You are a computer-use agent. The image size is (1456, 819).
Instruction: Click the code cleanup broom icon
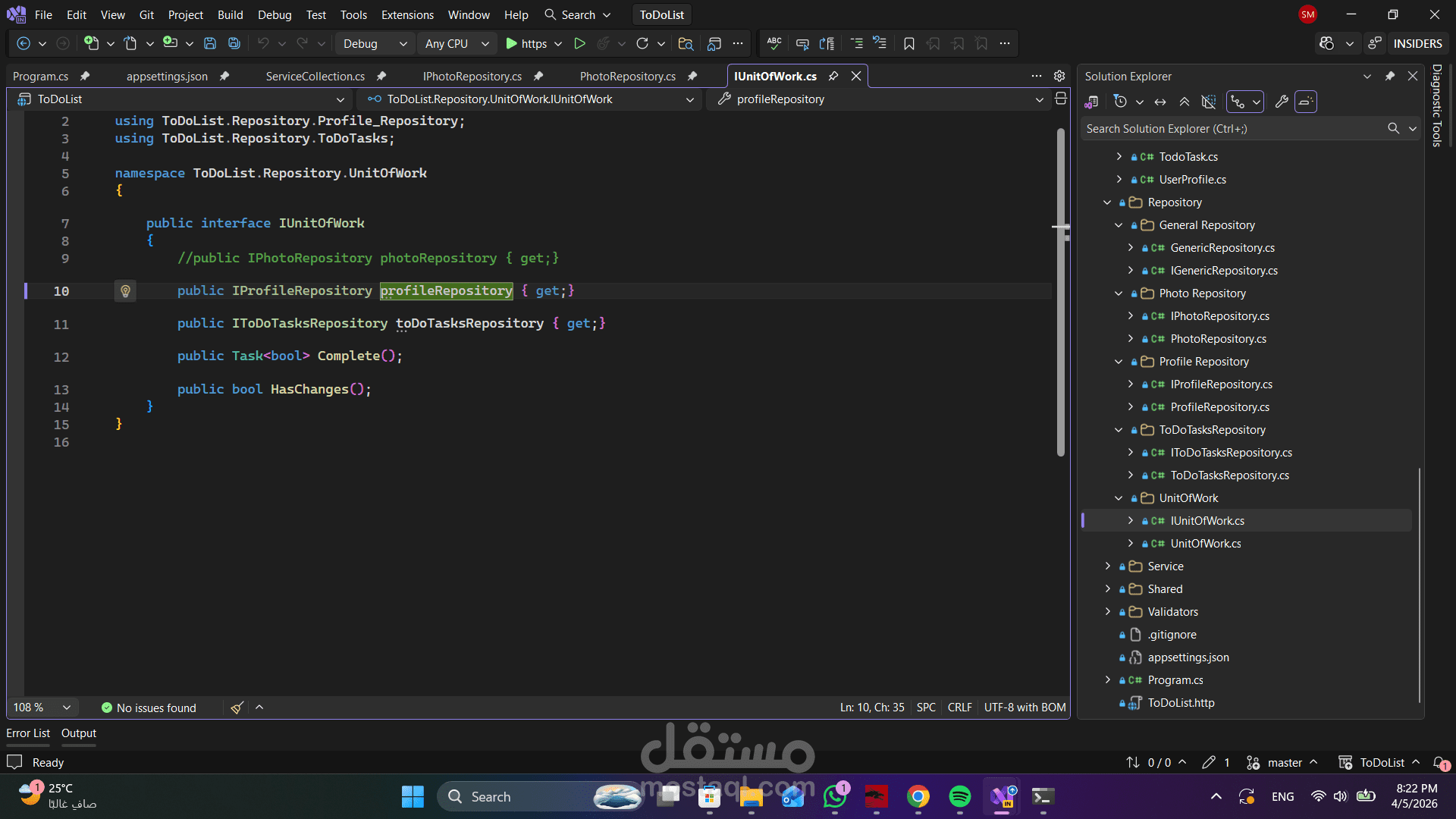(x=237, y=708)
